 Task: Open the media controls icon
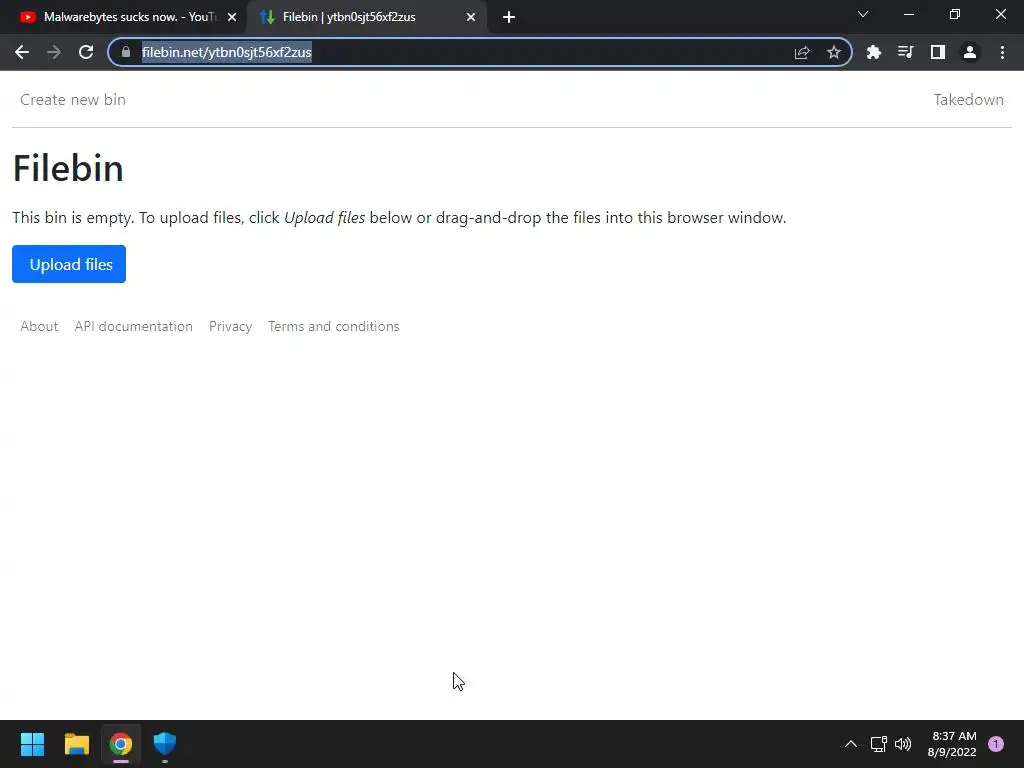point(905,52)
